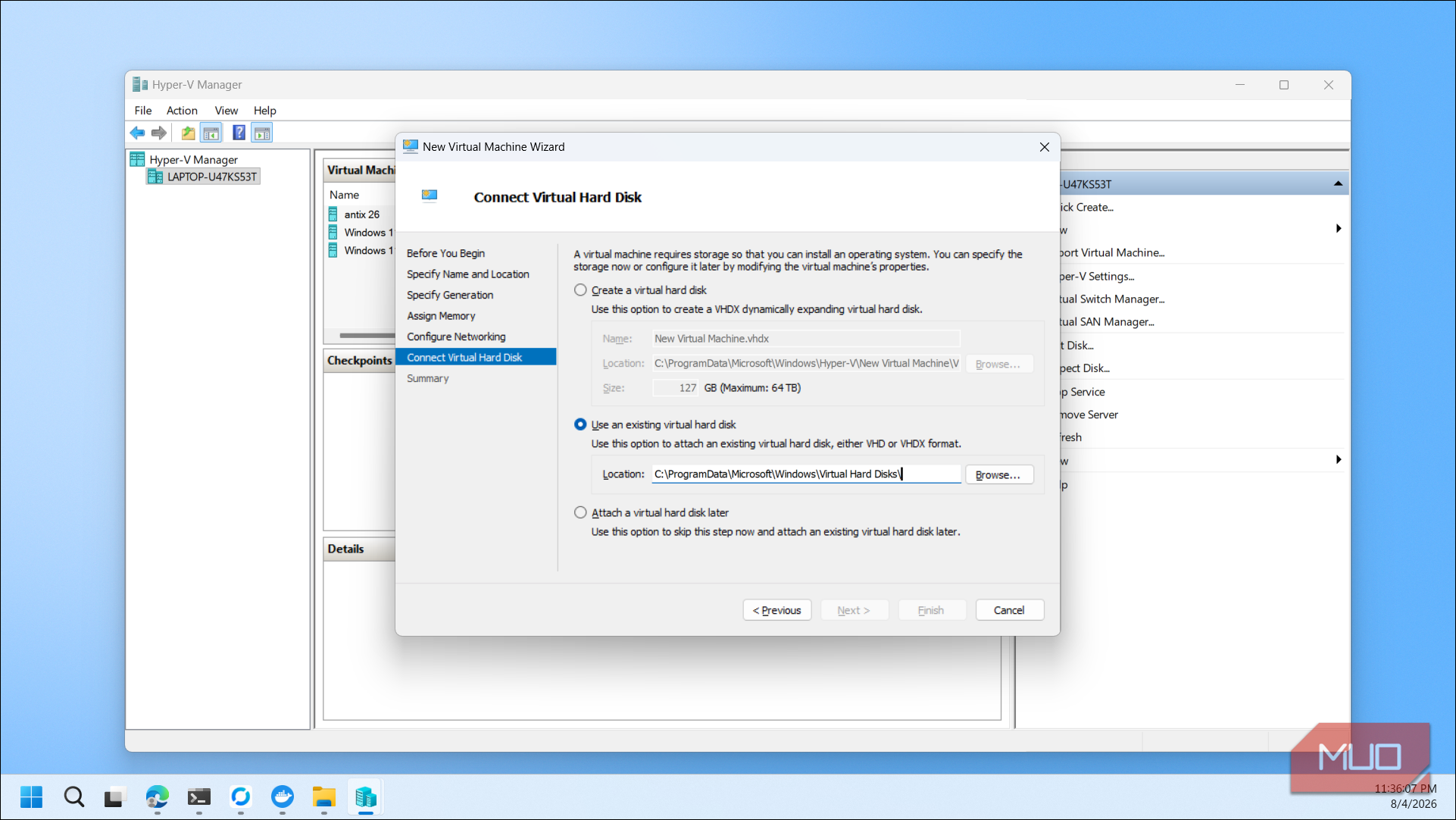Click the Show/Hide Console Tree toolbar icon
Viewport: 1456px width, 820px height.
tap(211, 133)
